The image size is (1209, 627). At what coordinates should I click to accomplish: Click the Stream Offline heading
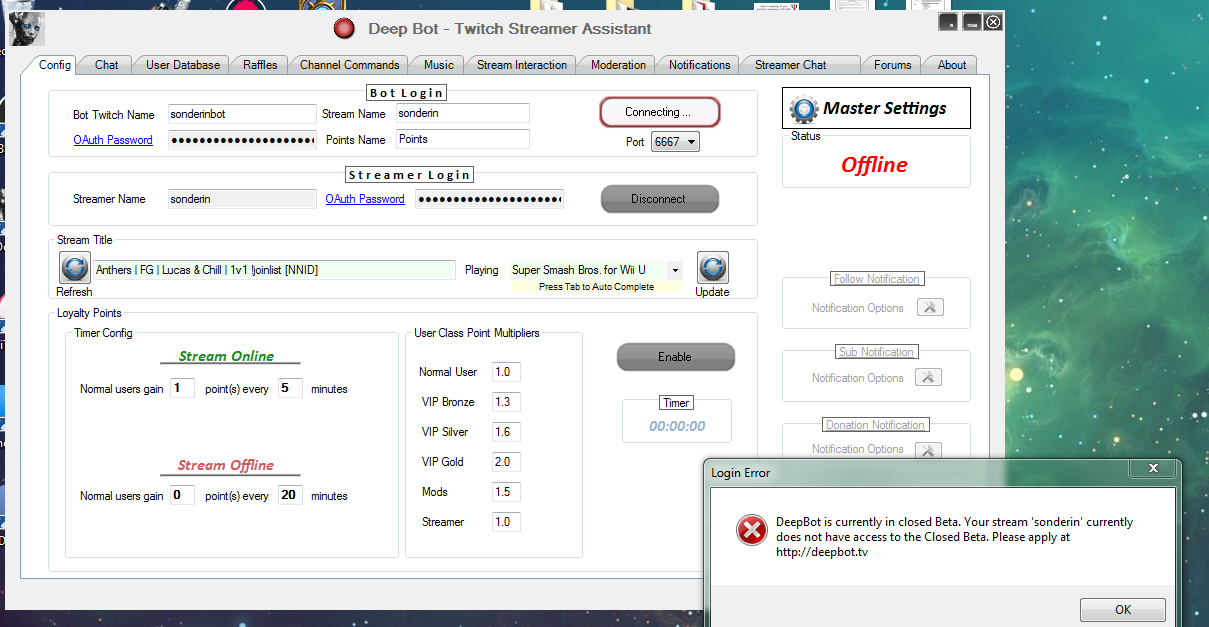click(x=226, y=465)
